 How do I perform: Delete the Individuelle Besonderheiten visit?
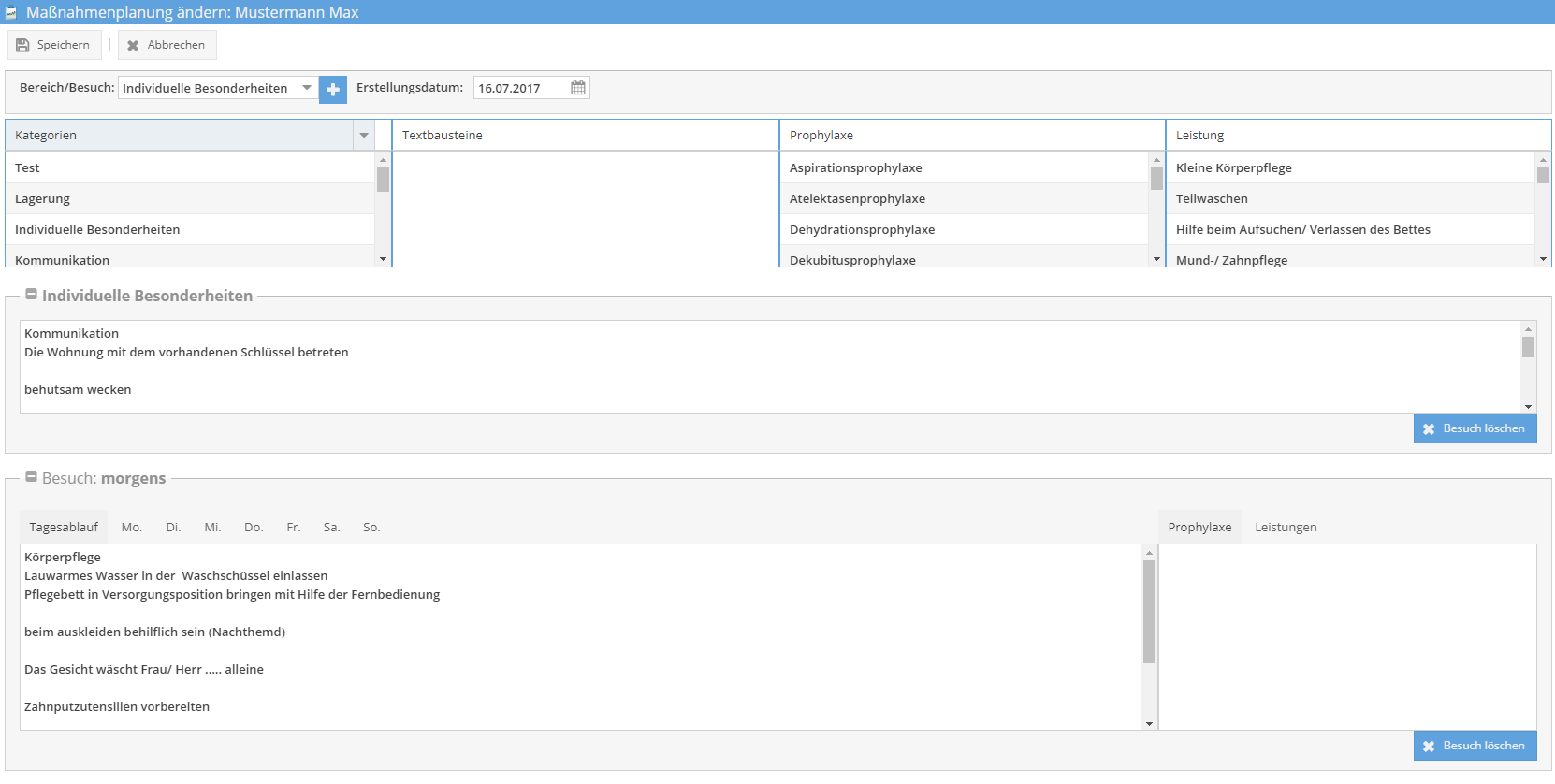(1475, 428)
